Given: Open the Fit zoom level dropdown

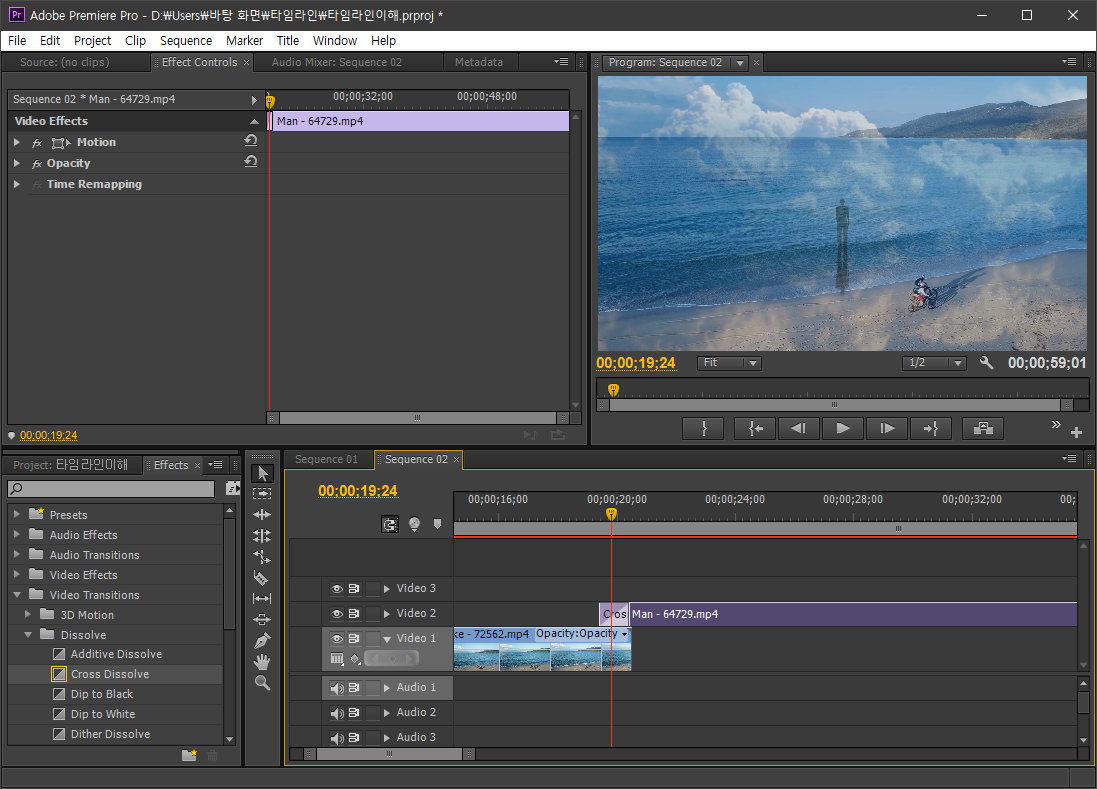Looking at the screenshot, I should [729, 363].
